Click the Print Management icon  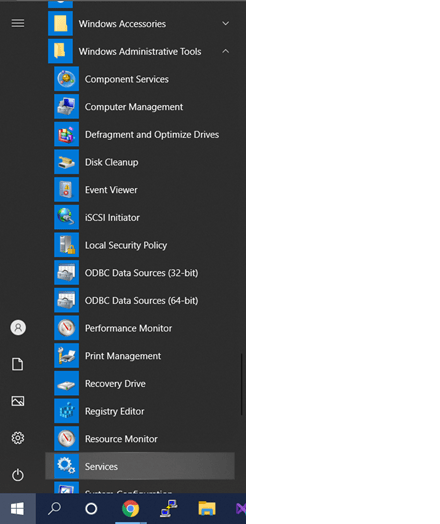[x=66, y=356]
